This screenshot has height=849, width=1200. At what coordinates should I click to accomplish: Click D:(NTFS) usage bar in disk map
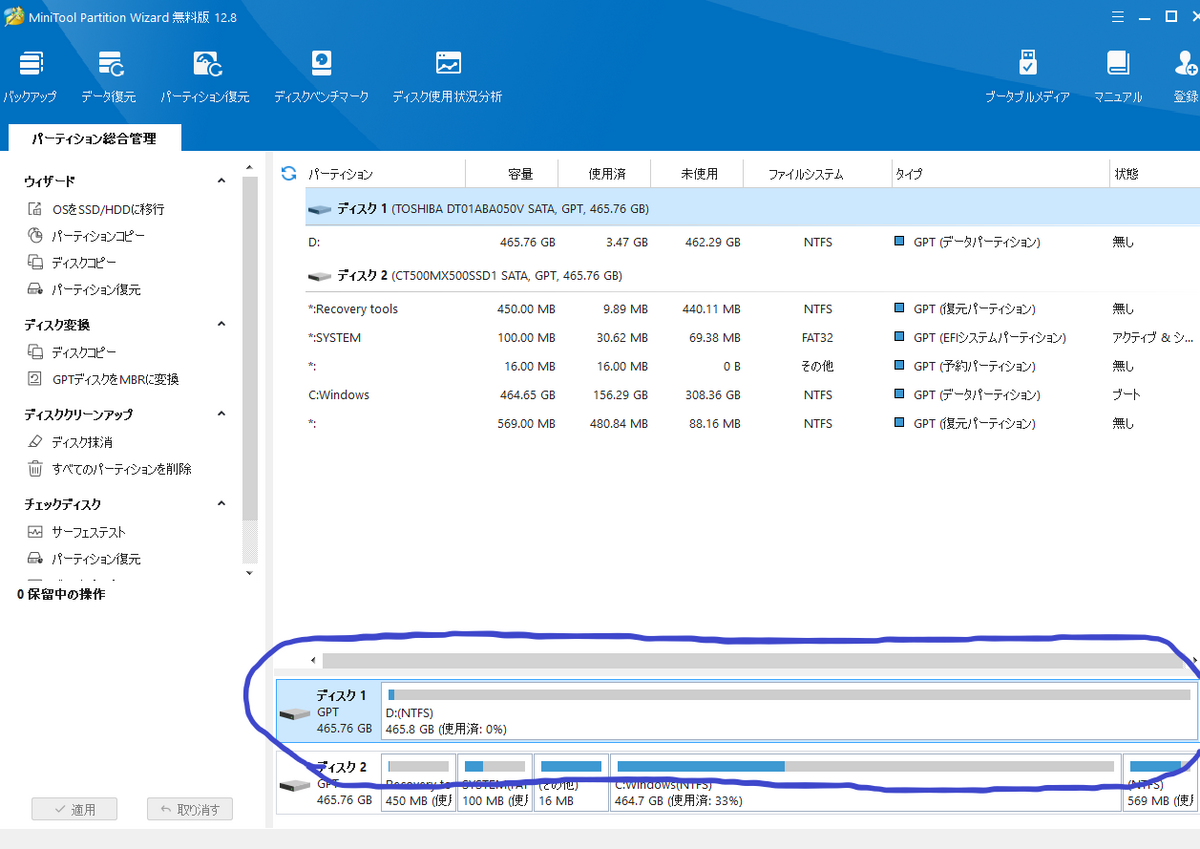click(789, 694)
